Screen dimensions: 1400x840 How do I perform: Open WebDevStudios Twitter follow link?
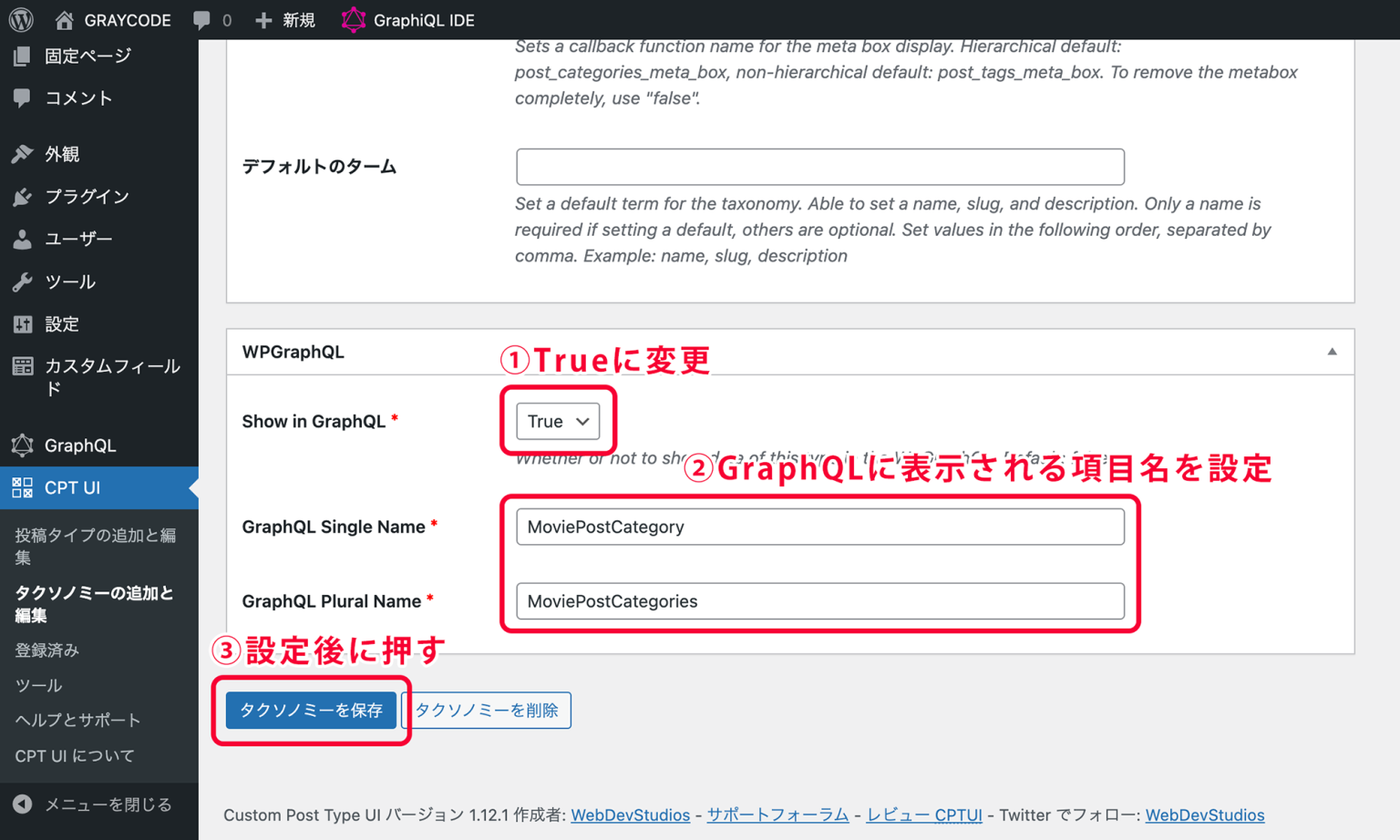[1205, 814]
